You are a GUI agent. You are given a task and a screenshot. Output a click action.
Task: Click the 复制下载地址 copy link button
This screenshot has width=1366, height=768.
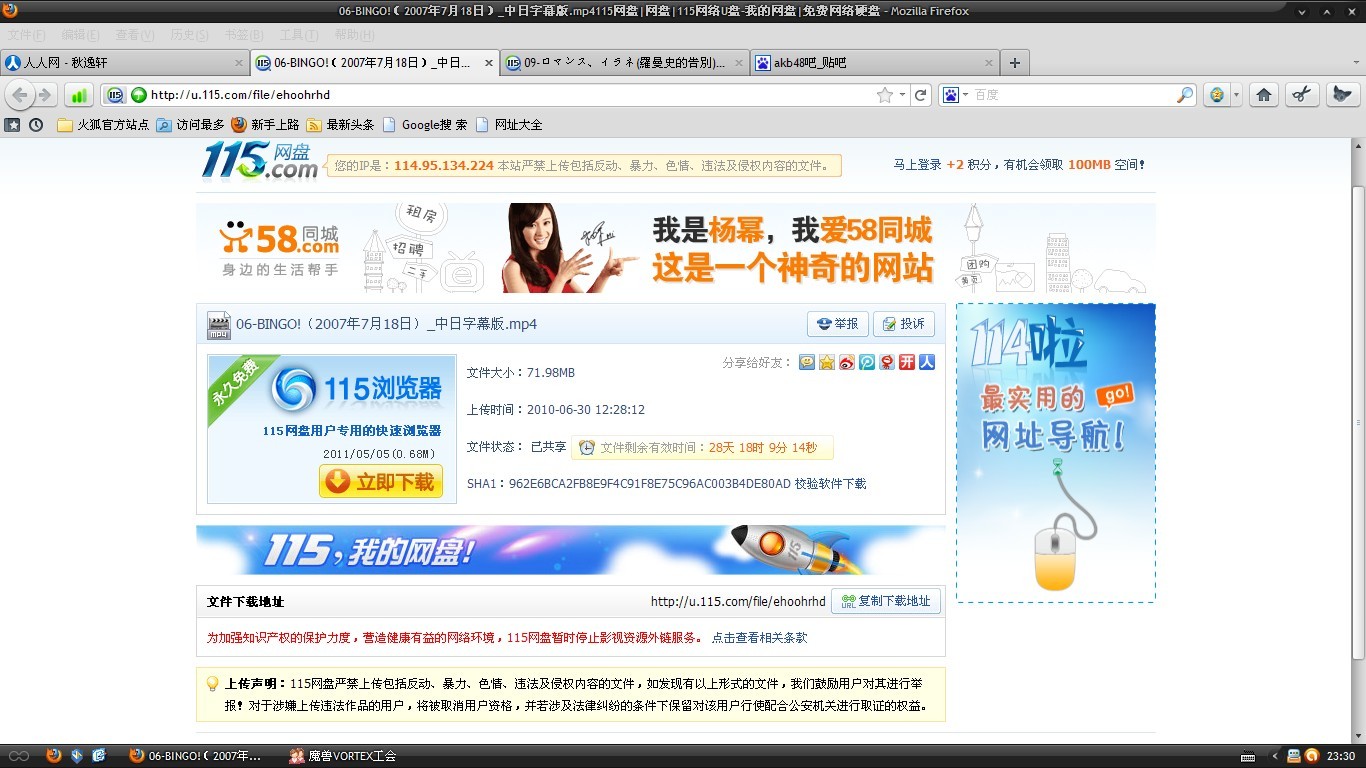(886, 601)
